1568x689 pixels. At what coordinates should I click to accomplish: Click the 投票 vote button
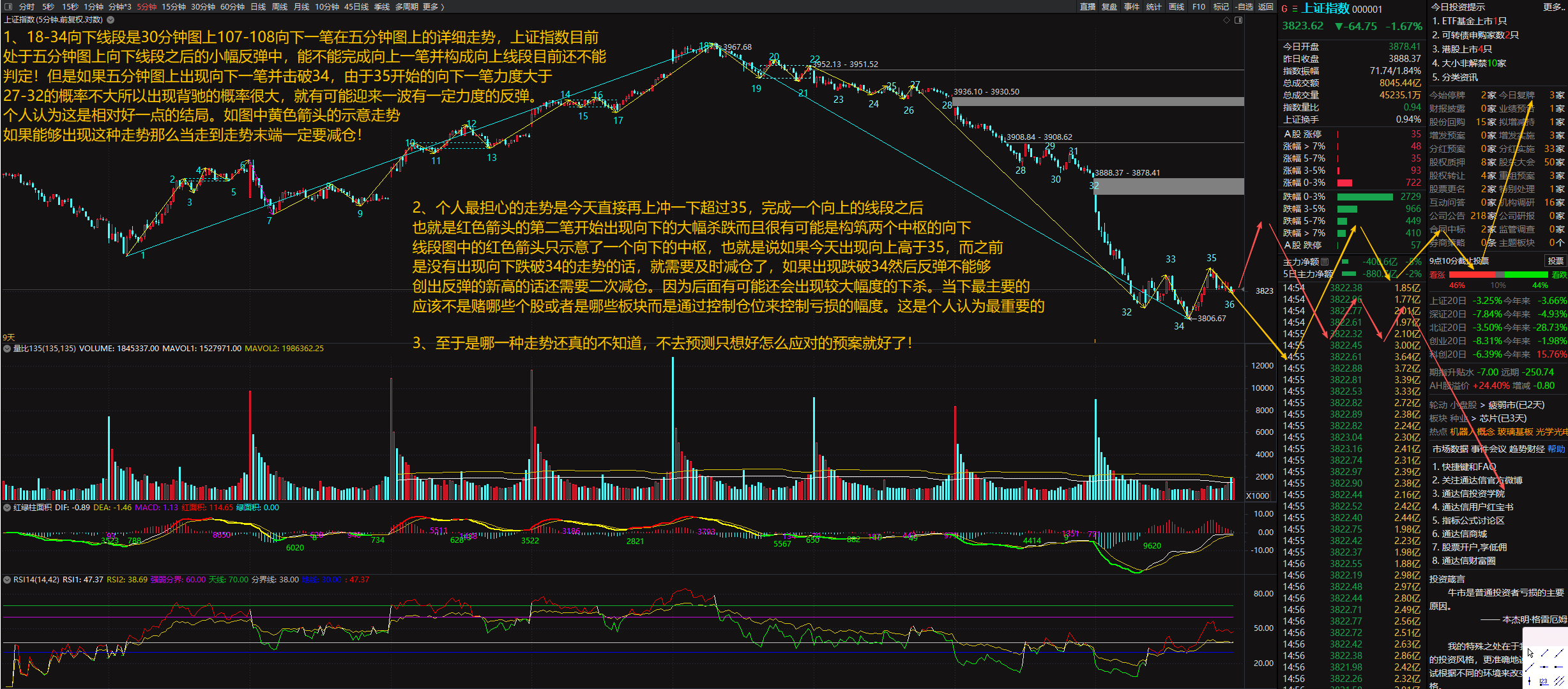1555,261
